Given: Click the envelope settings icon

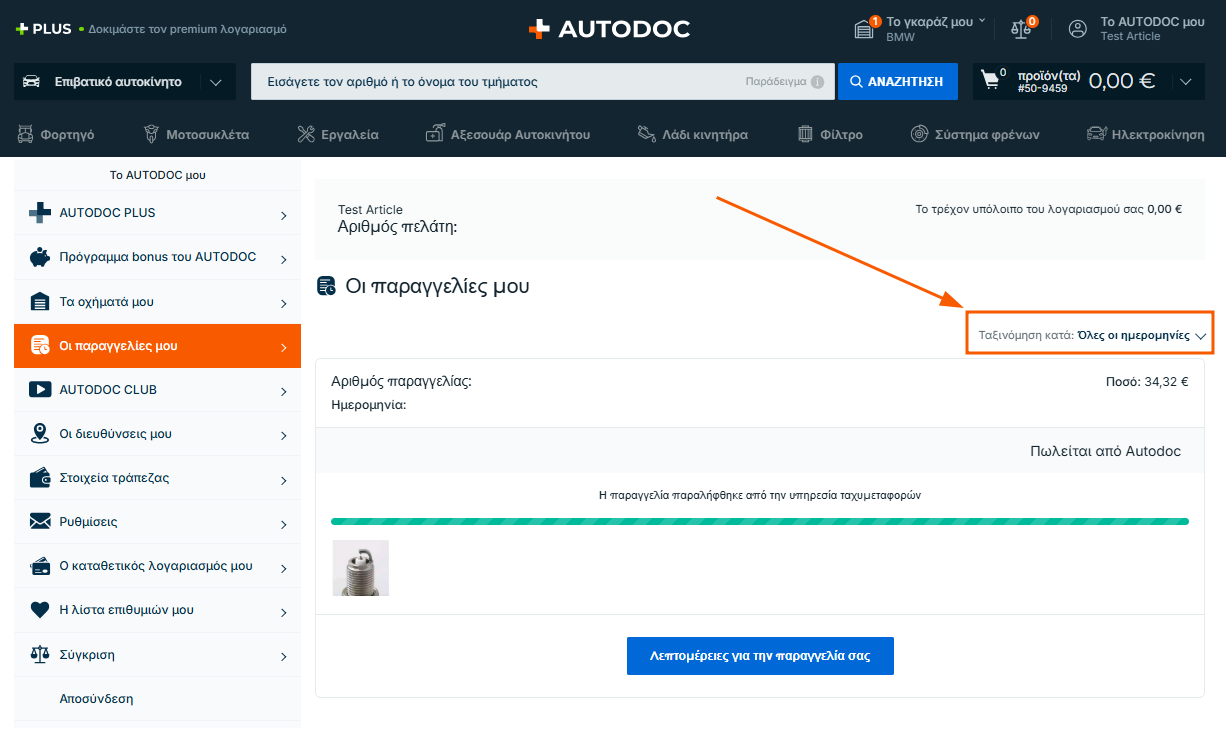Looking at the screenshot, I should click(x=40, y=522).
